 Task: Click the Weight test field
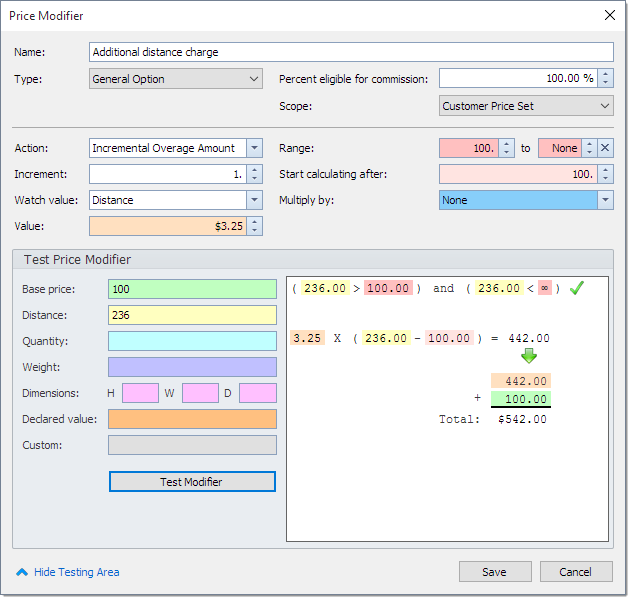(192, 367)
